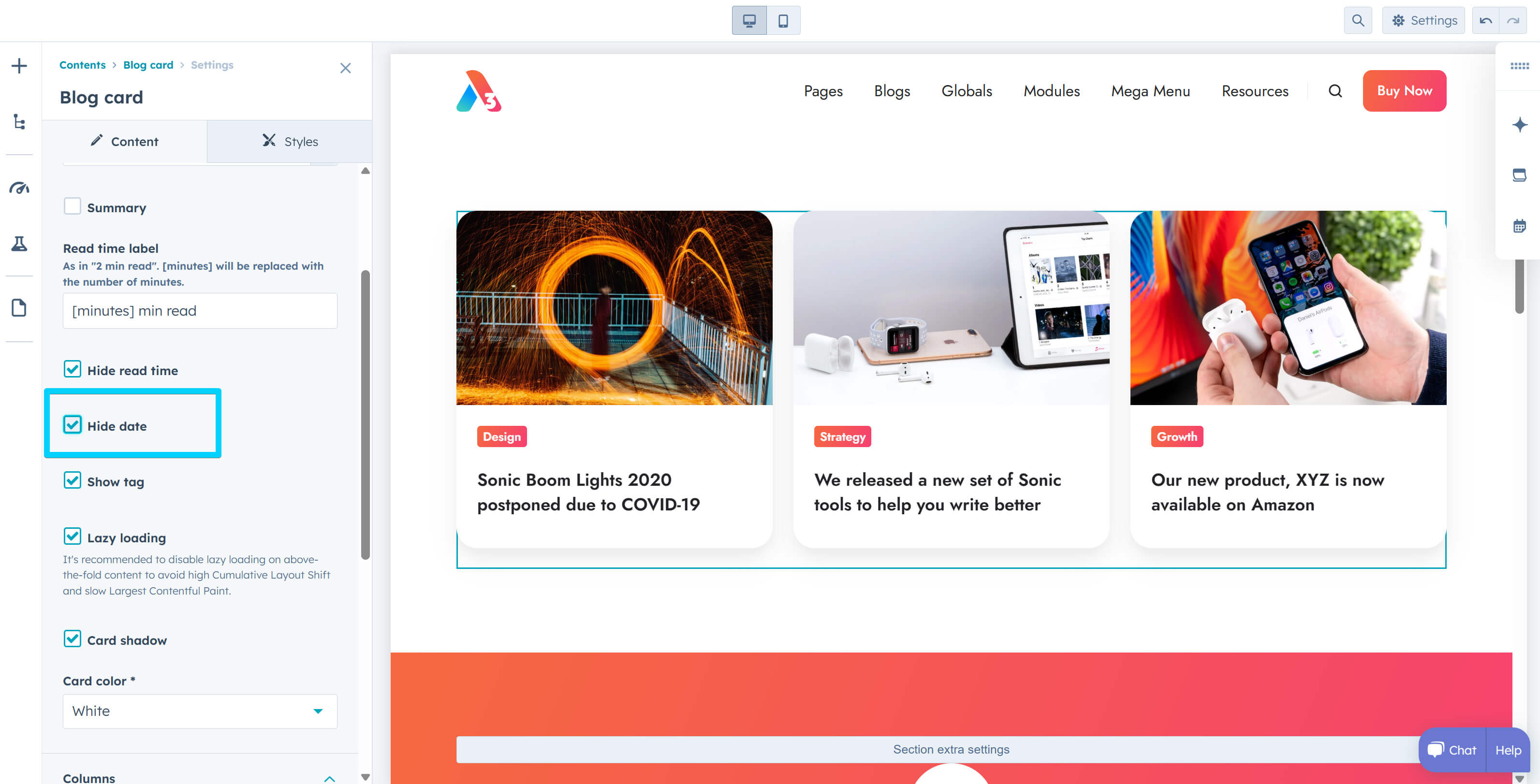
Task: Click the Growth tag badge
Action: (1176, 437)
